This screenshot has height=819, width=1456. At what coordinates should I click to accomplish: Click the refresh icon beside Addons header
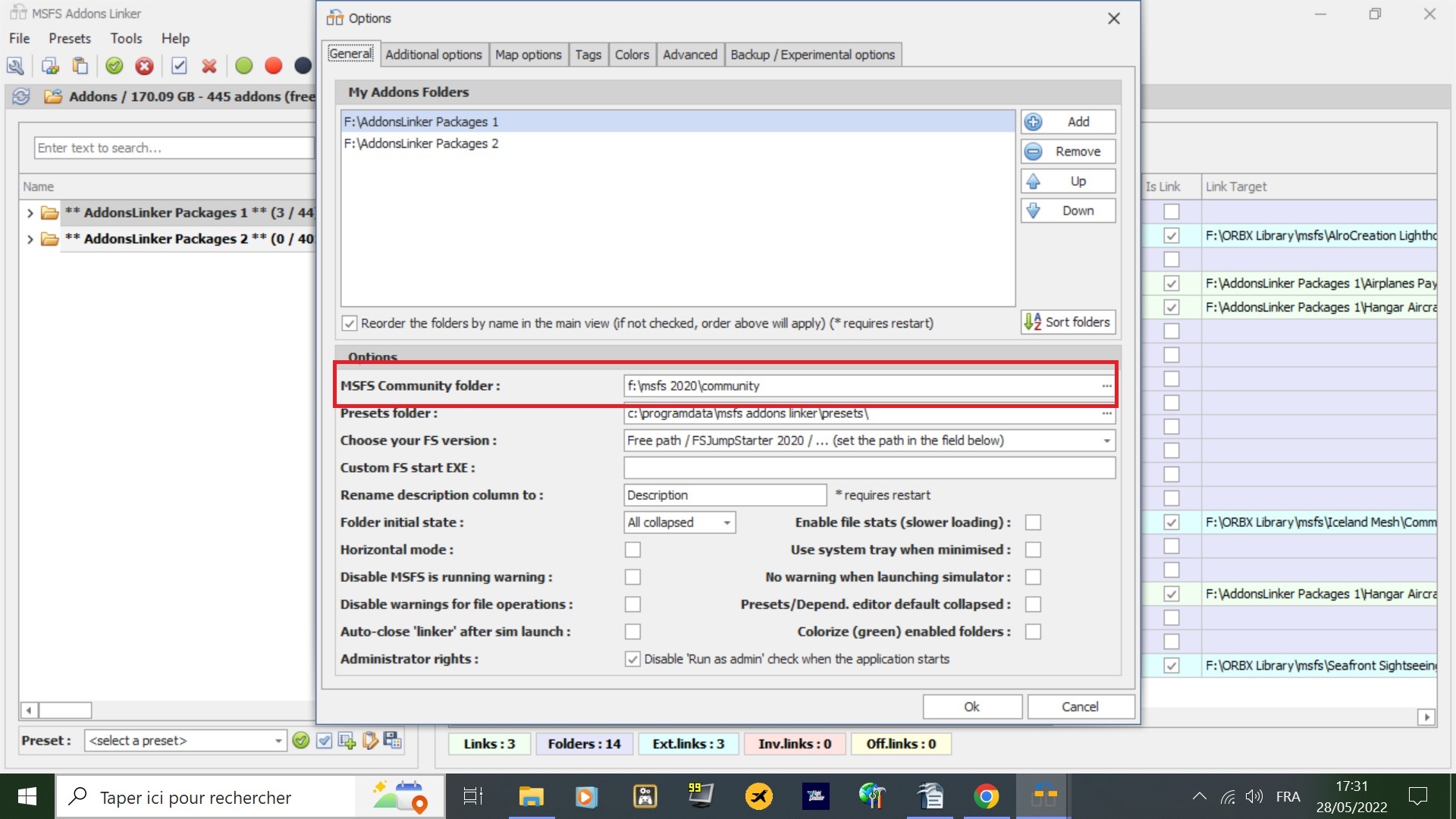click(x=21, y=96)
